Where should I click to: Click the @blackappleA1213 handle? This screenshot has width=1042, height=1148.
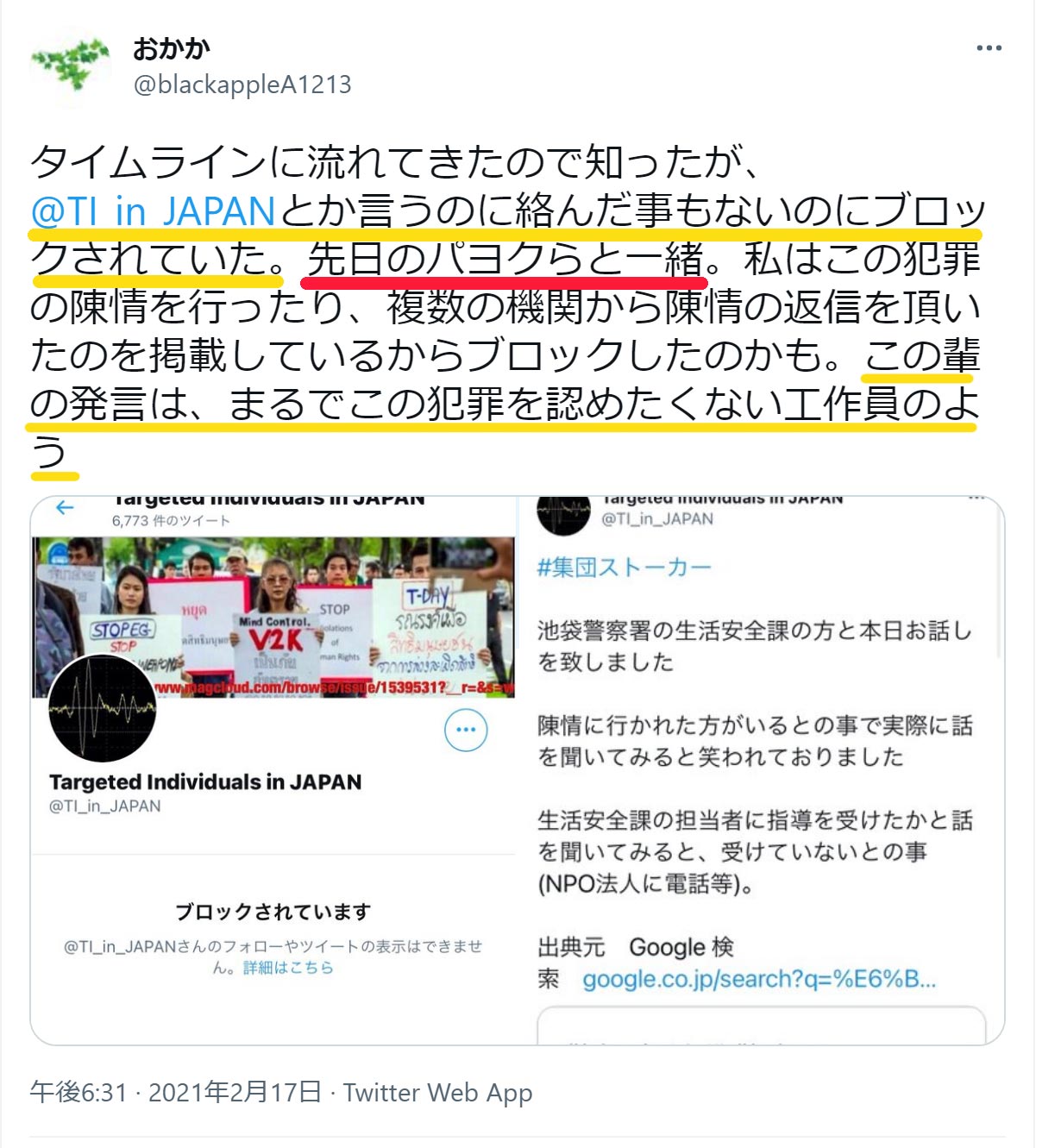coord(242,85)
